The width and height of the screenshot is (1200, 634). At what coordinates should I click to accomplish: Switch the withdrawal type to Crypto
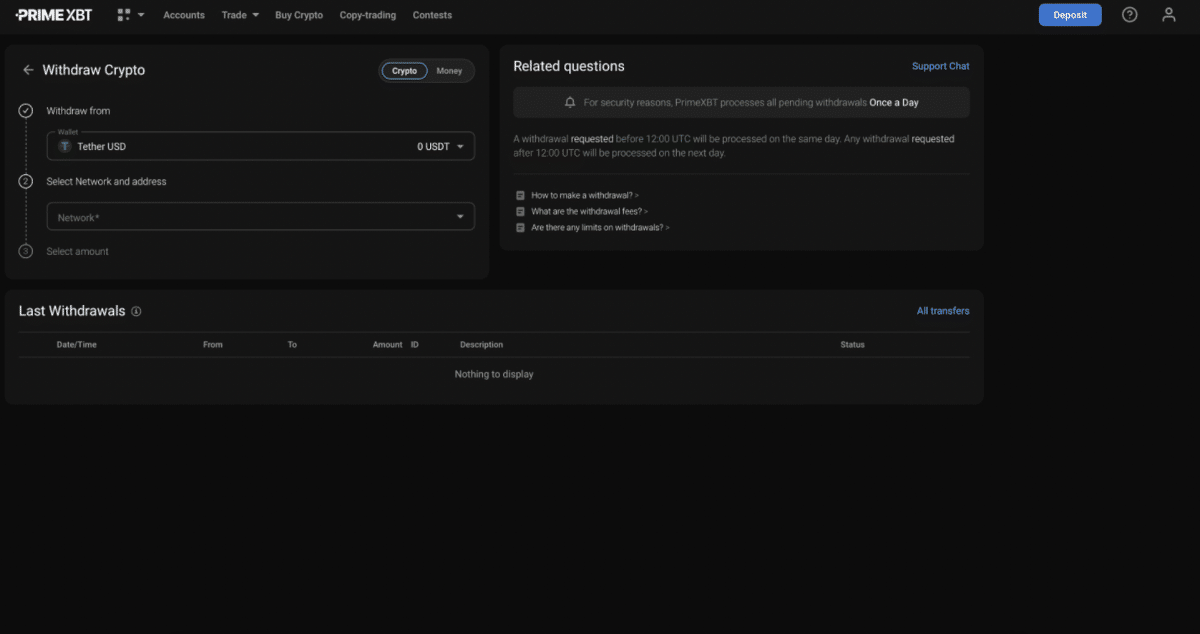(x=405, y=71)
